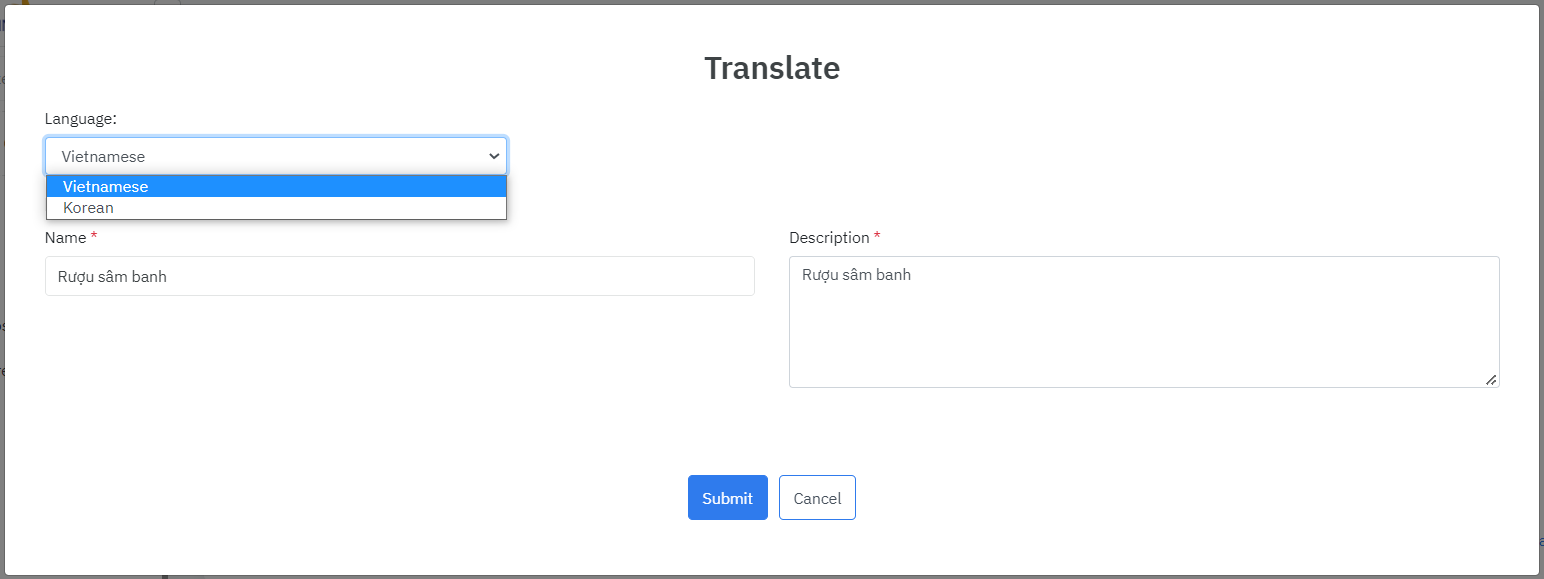Place cursor on Name text 'Rượu sâm banh'
Viewport: 1544px width, 579px height.
tap(112, 277)
